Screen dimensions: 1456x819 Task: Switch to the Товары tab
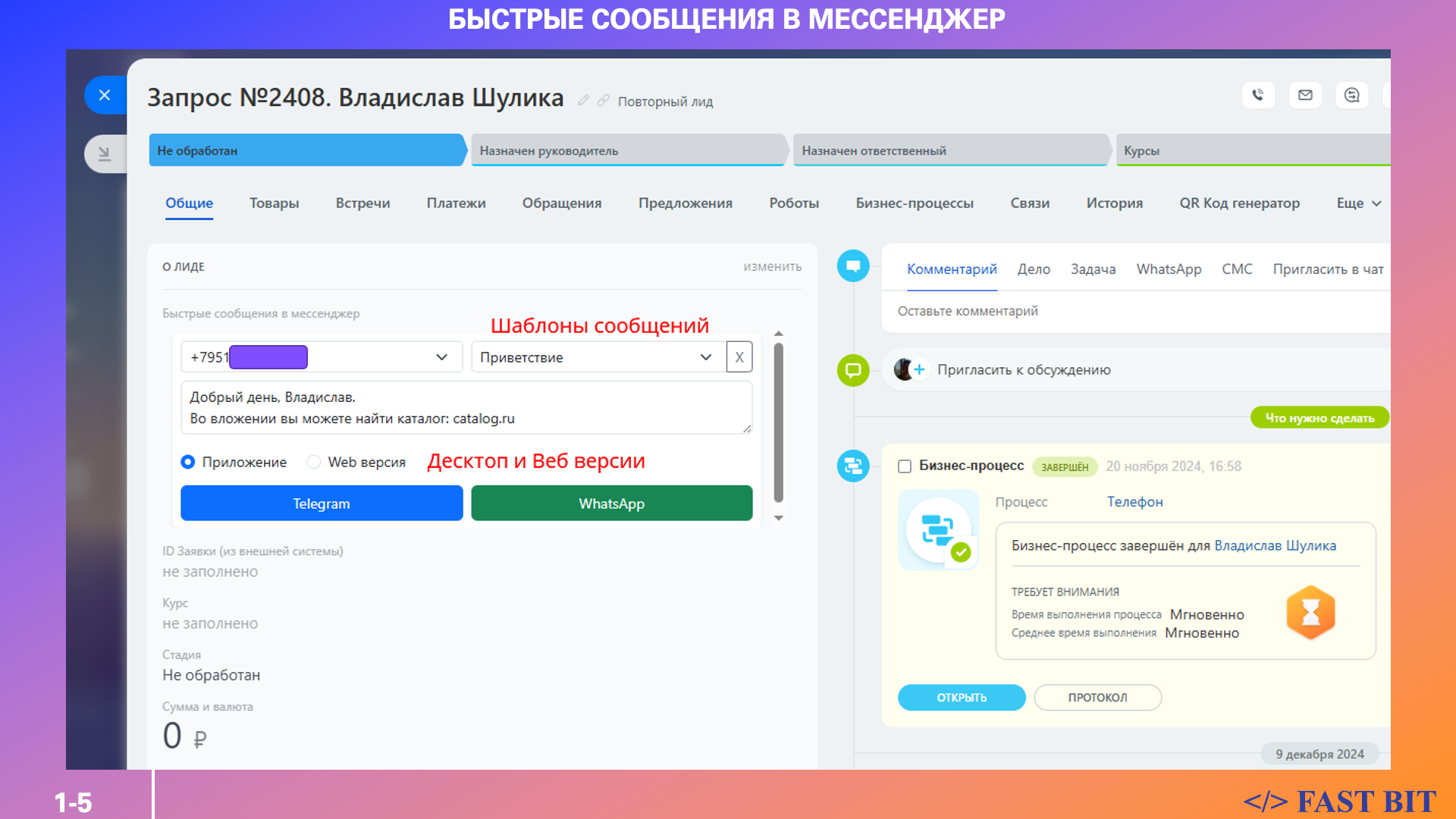(274, 203)
